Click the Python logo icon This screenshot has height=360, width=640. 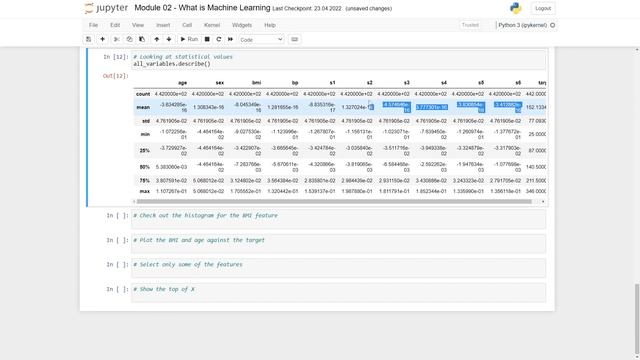pos(516,8)
